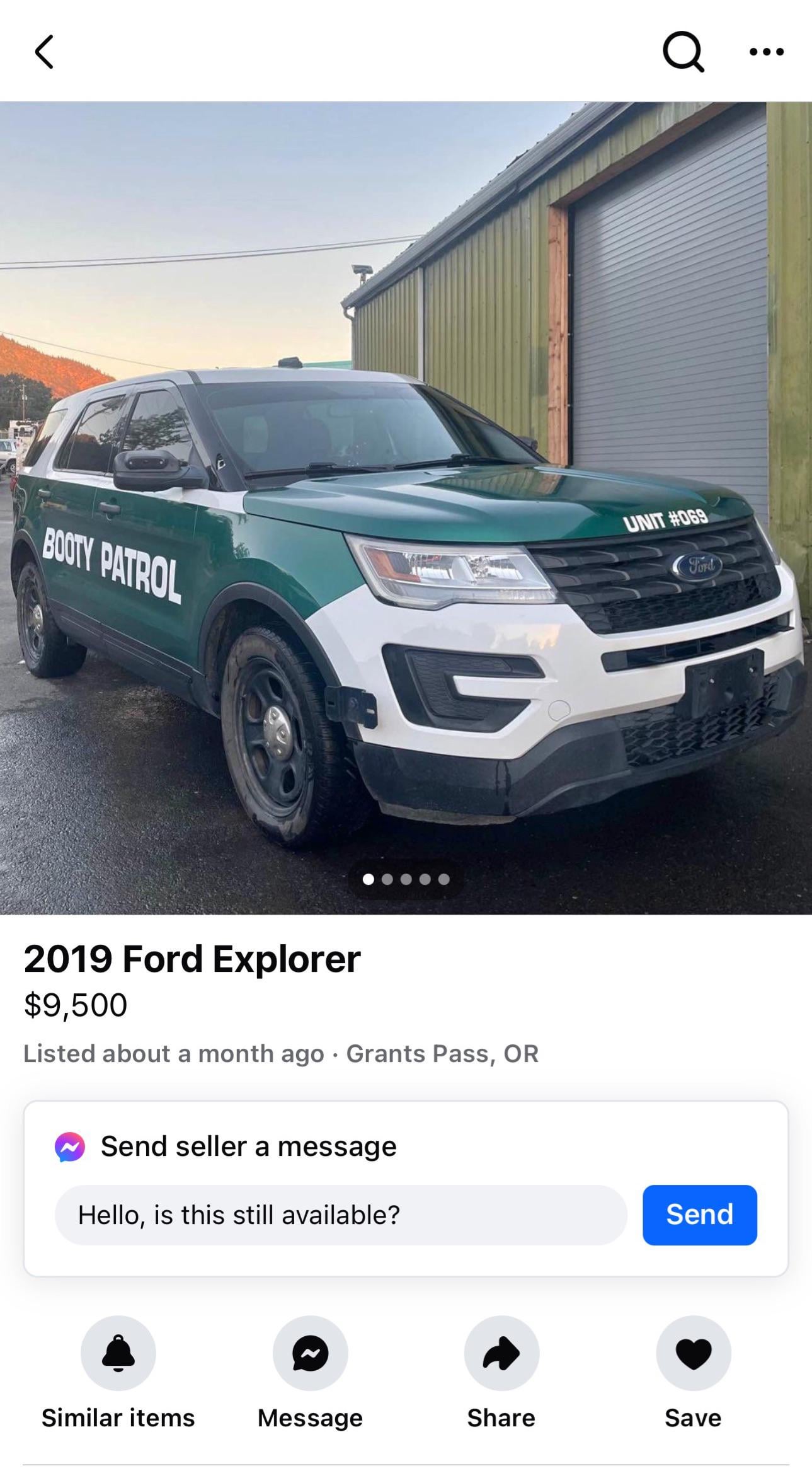Select the second photo carousel dot

387,879
